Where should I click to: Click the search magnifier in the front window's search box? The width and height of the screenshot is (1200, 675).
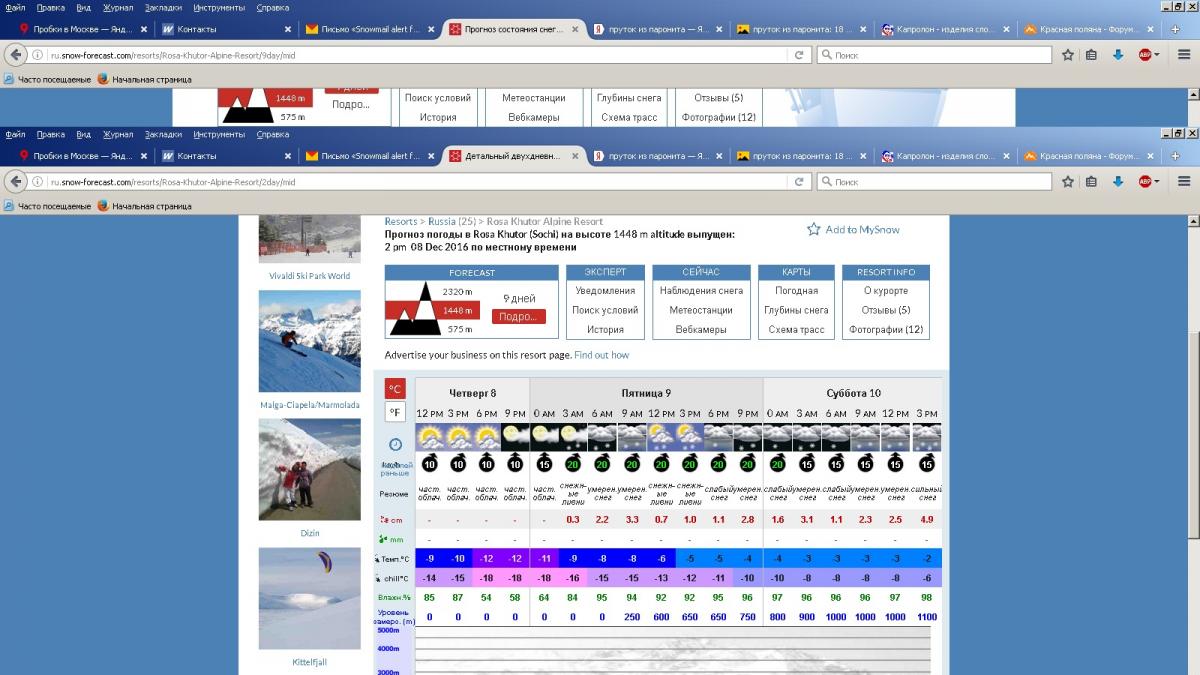click(x=826, y=182)
